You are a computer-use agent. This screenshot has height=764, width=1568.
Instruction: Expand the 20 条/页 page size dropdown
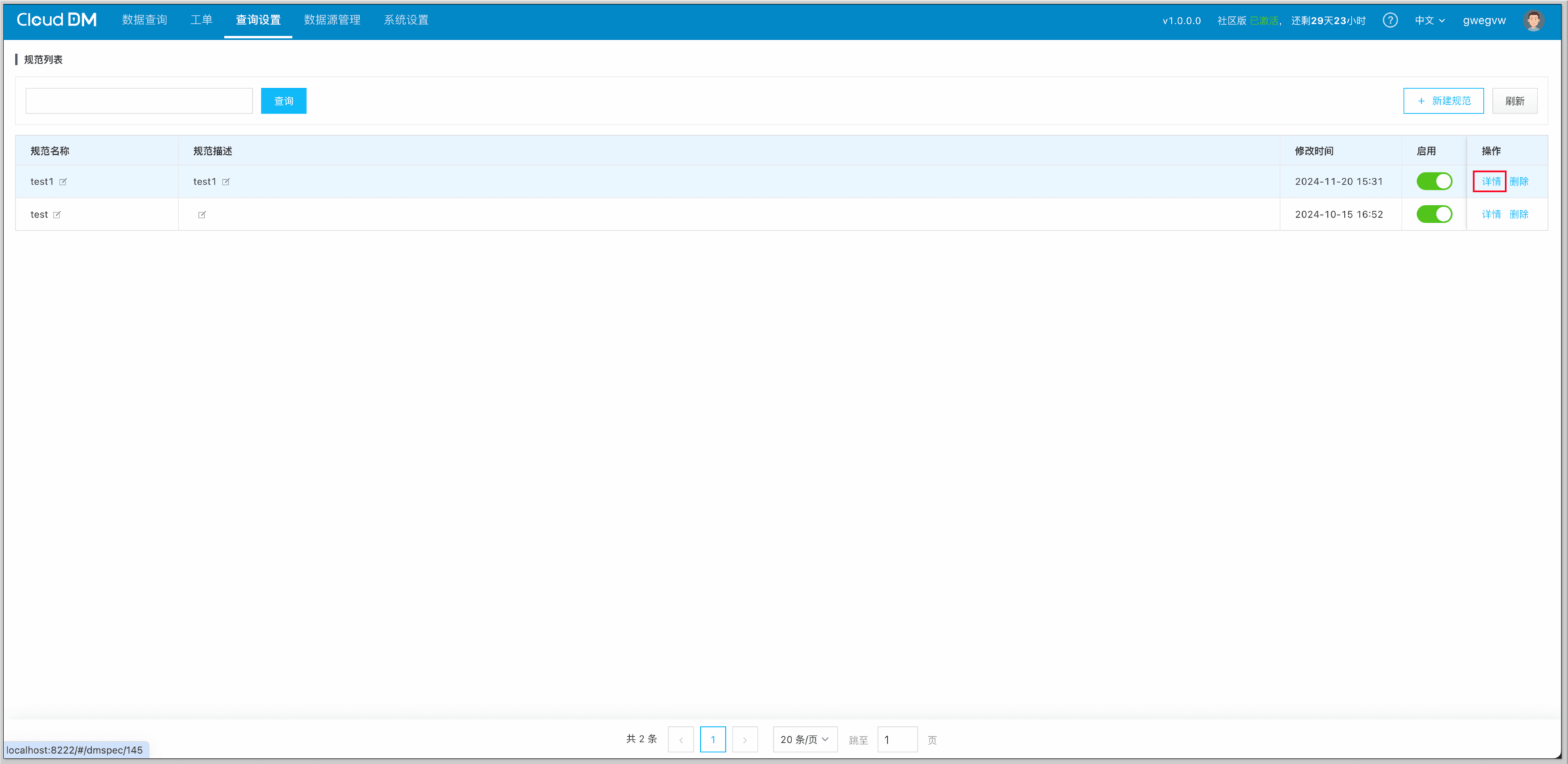coord(804,740)
